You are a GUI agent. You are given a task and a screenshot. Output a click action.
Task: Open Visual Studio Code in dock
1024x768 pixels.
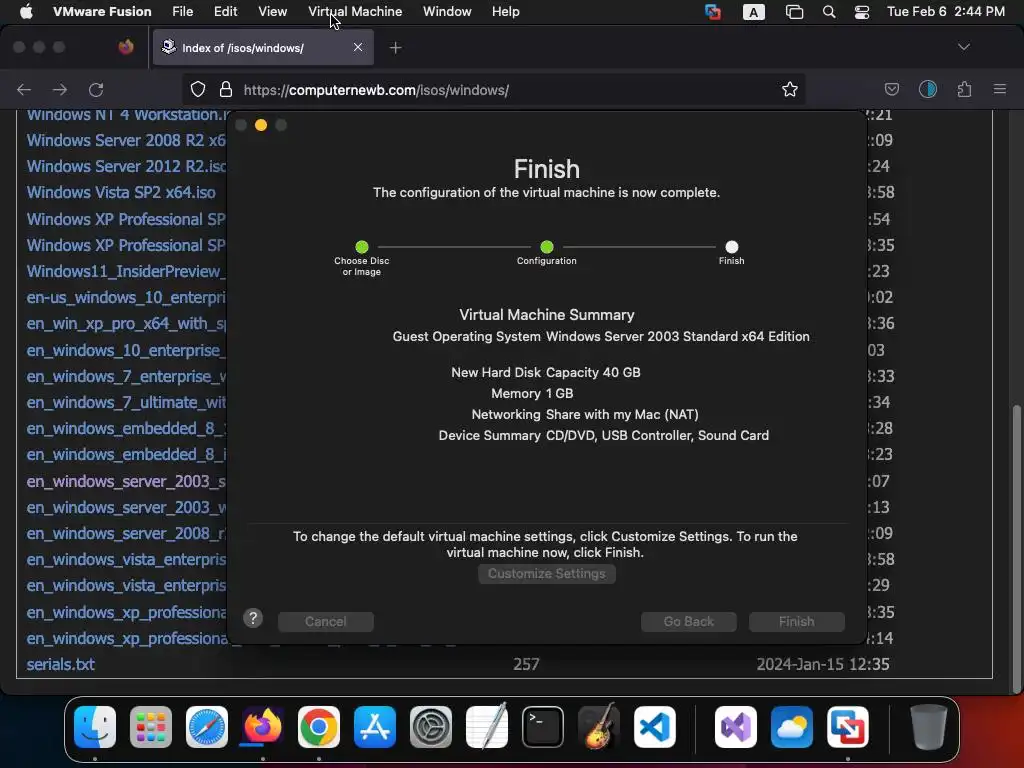[654, 726]
